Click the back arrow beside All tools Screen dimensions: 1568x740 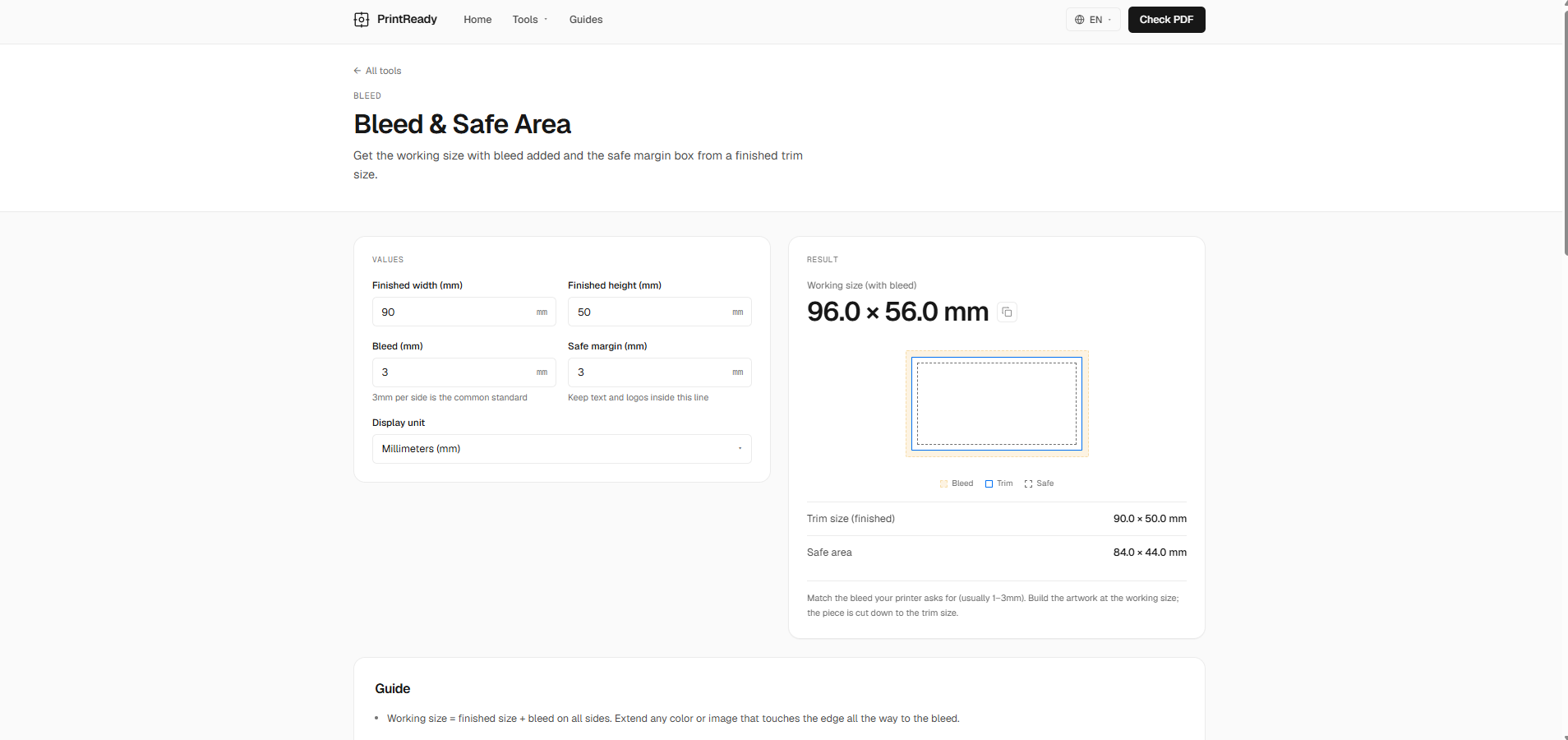[x=357, y=71]
